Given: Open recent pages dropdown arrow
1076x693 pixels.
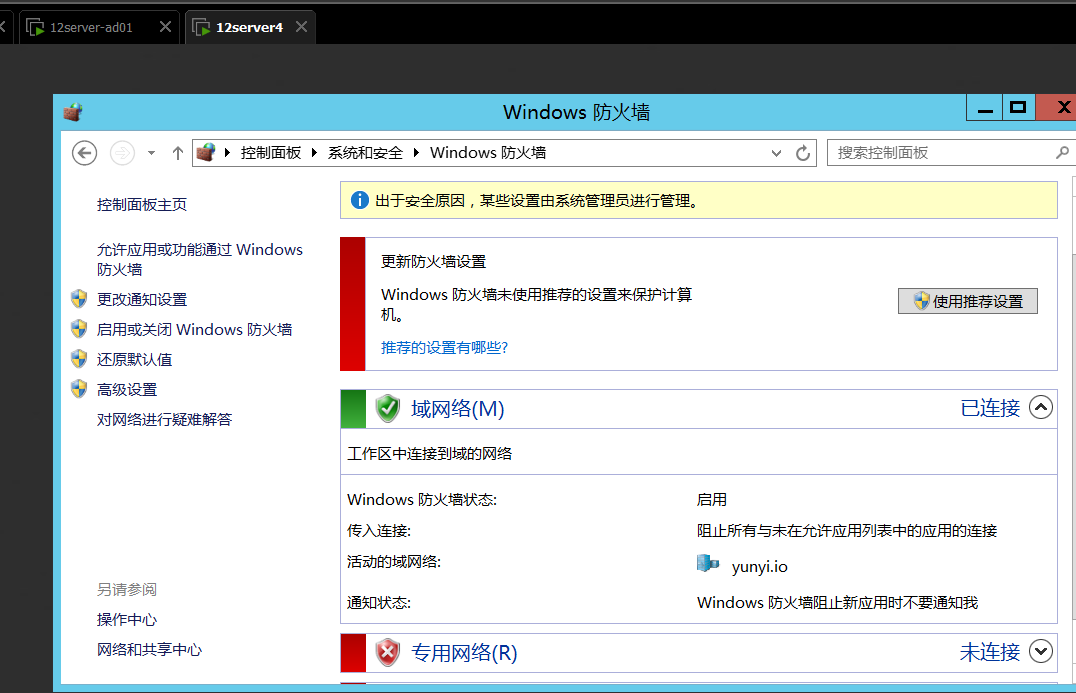Looking at the screenshot, I should (x=151, y=153).
